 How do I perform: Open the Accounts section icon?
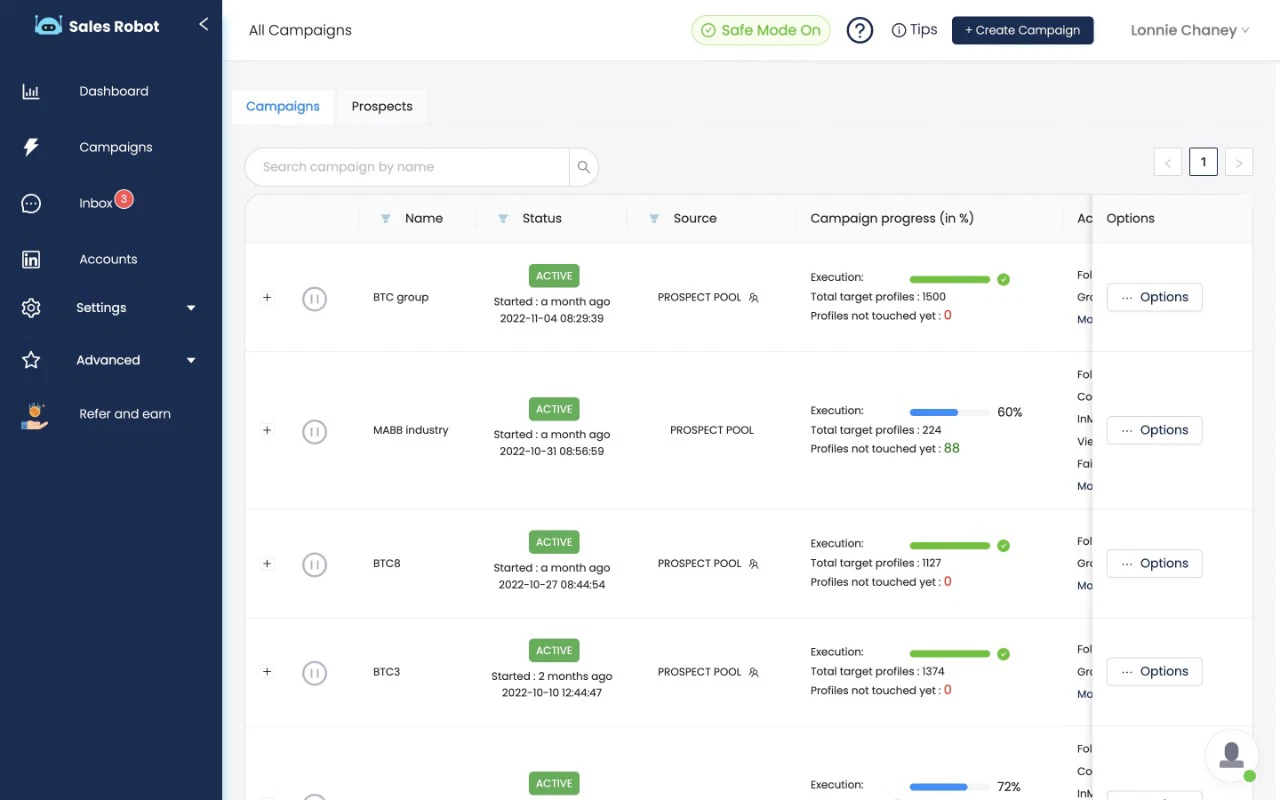(31, 259)
